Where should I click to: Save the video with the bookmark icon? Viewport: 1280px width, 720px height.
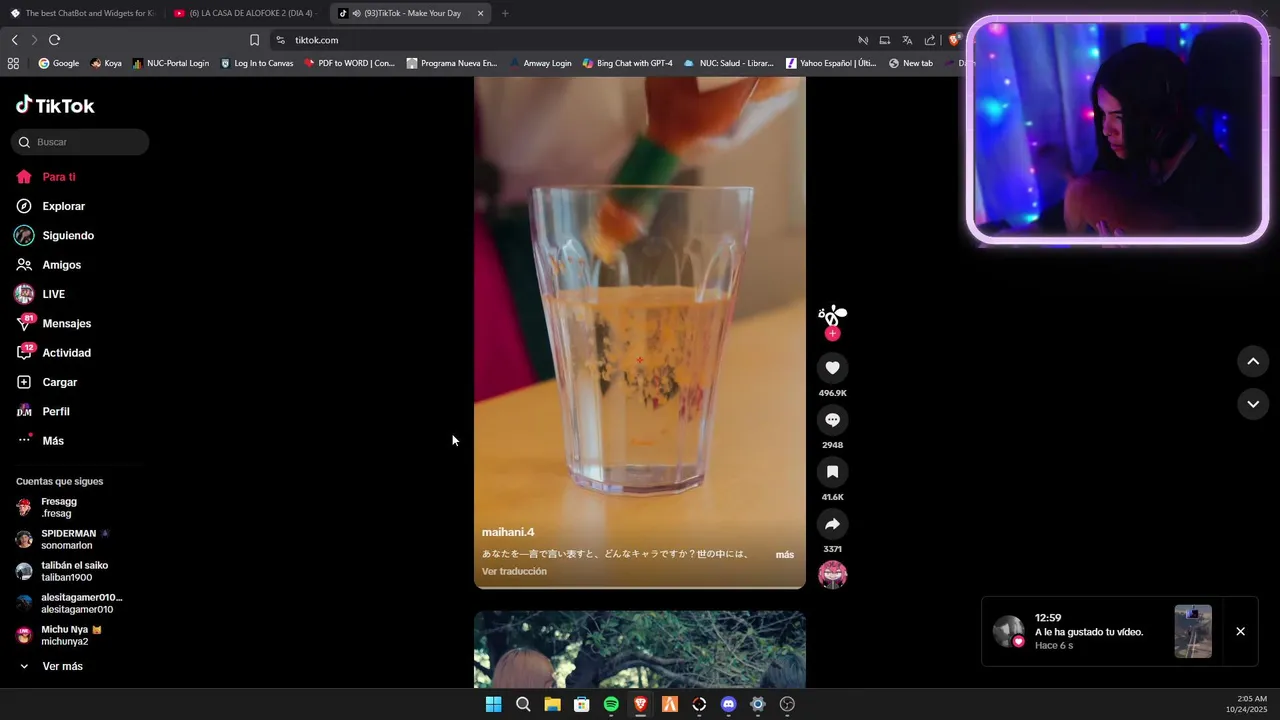832,472
